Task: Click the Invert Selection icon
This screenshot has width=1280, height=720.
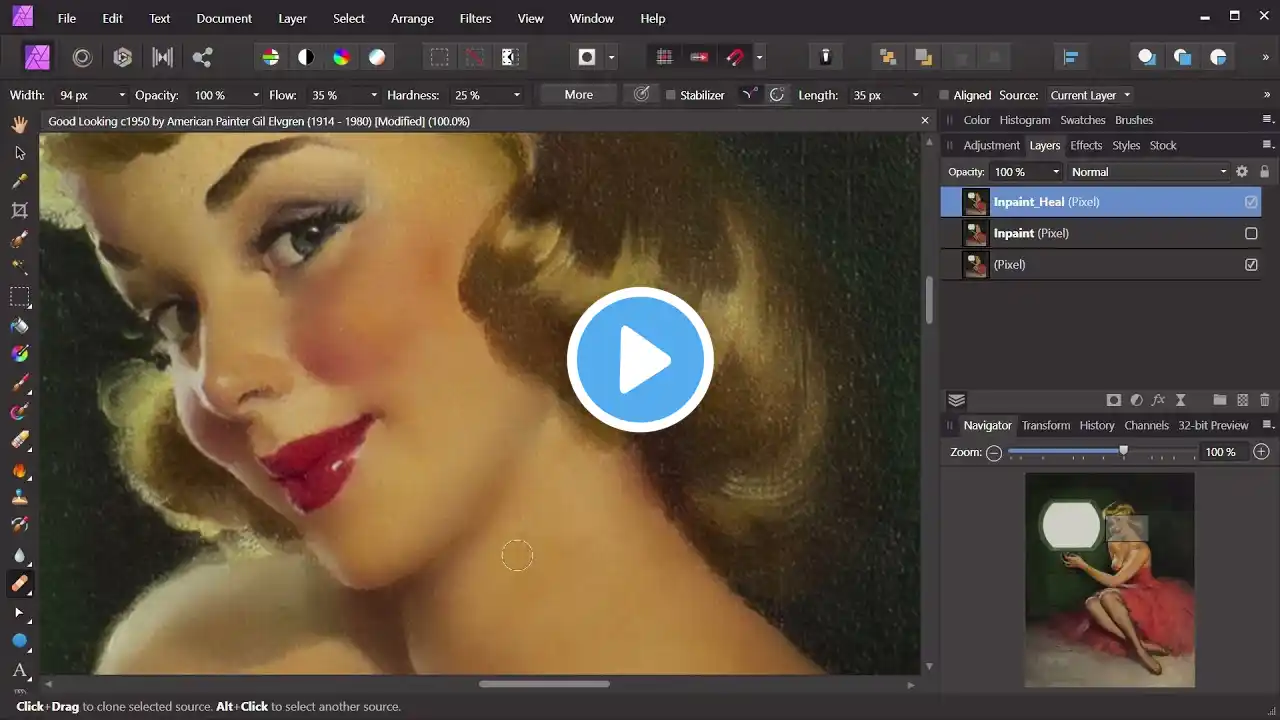Action: pos(510,57)
